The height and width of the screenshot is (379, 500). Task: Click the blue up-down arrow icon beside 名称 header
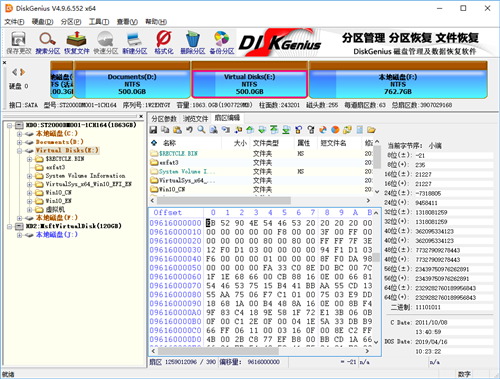pos(154,143)
